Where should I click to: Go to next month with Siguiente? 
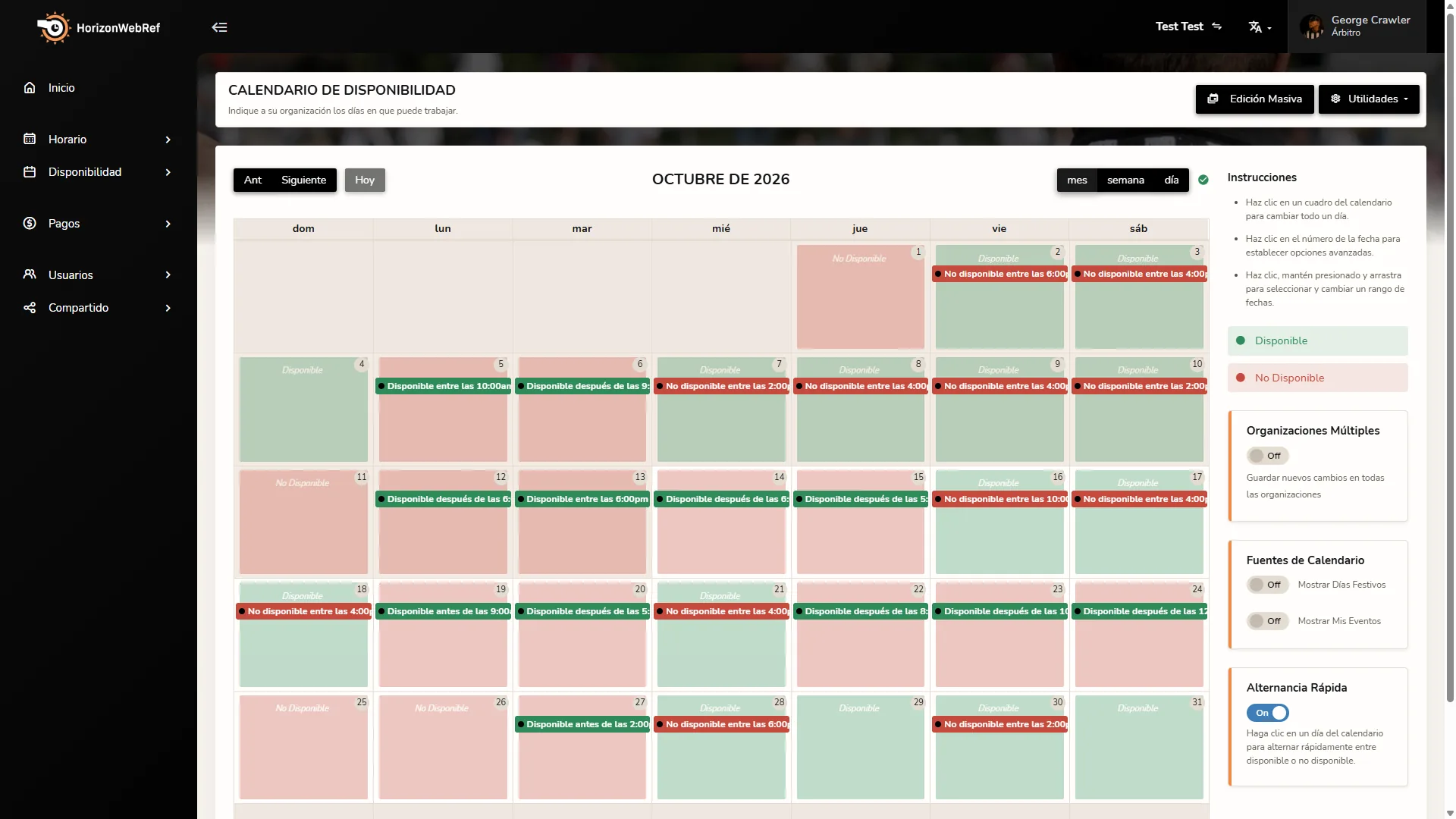pos(304,180)
